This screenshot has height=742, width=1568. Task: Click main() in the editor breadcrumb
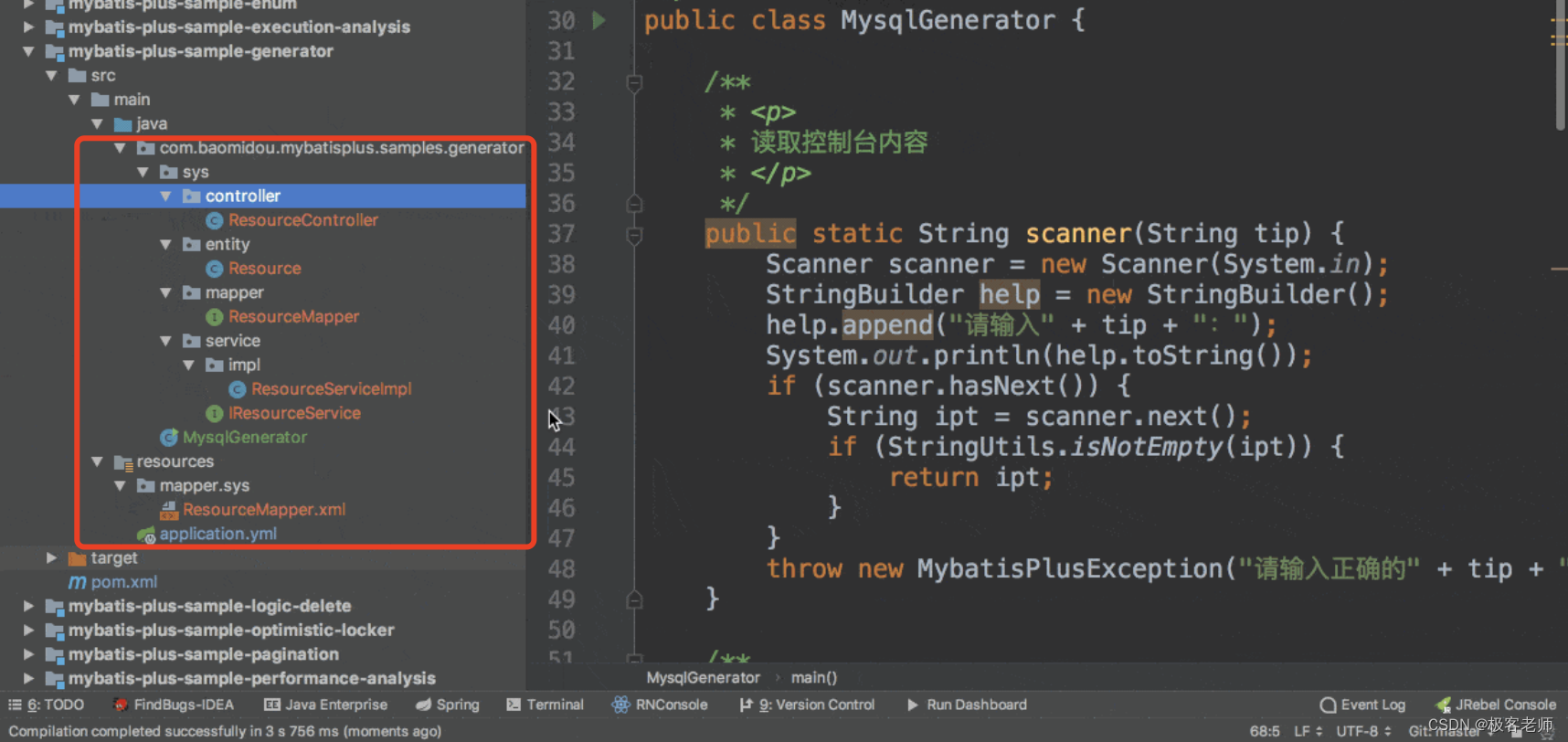pos(813,678)
